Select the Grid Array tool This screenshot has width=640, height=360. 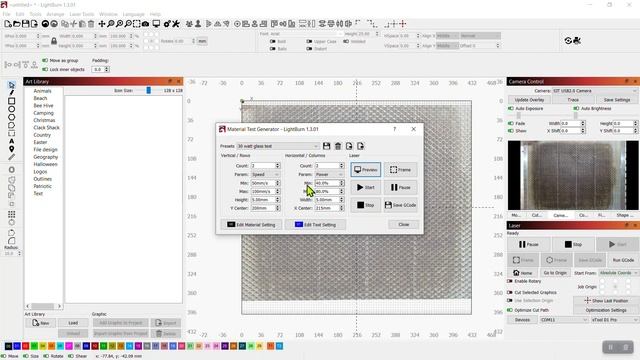click(x=11, y=214)
